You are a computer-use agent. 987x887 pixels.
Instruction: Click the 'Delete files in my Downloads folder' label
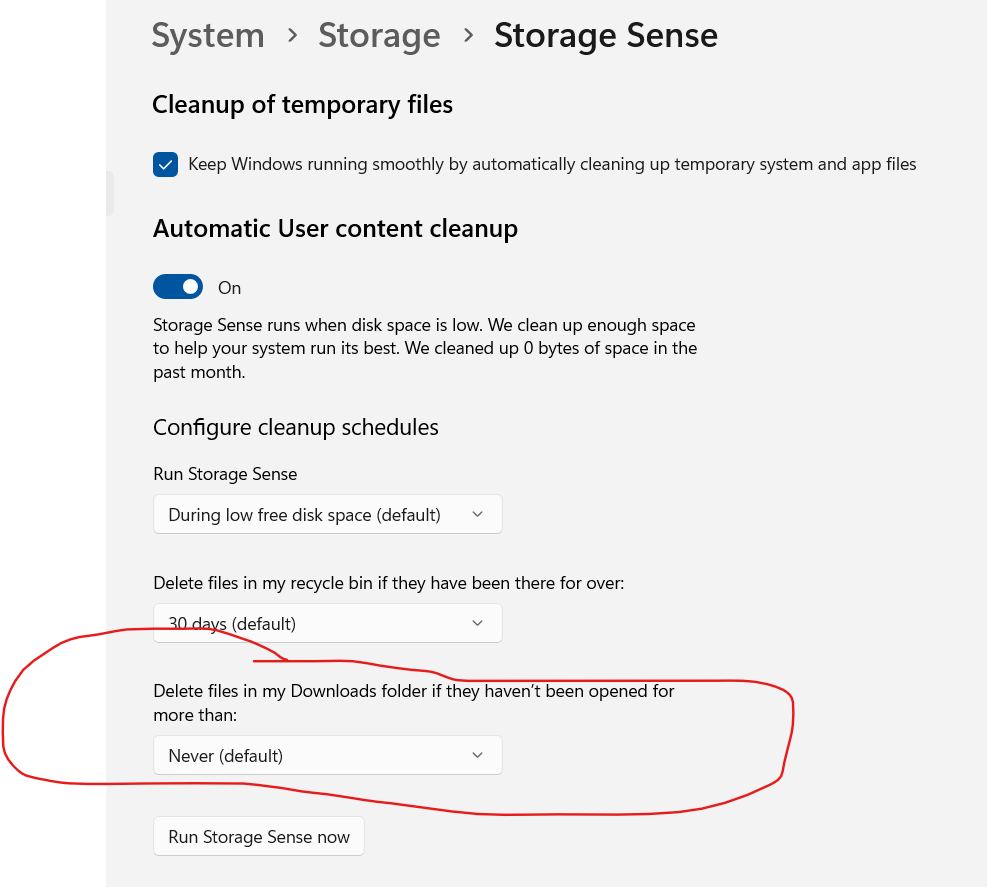413,691
